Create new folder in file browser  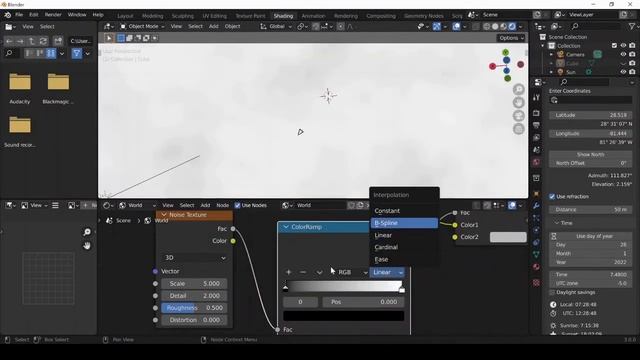tap(58, 41)
